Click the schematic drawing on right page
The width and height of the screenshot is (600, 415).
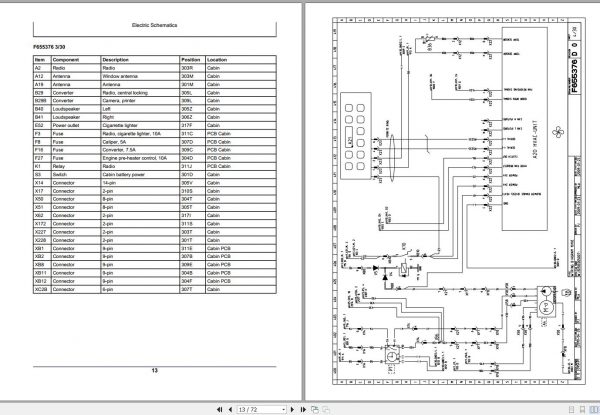pos(459,201)
